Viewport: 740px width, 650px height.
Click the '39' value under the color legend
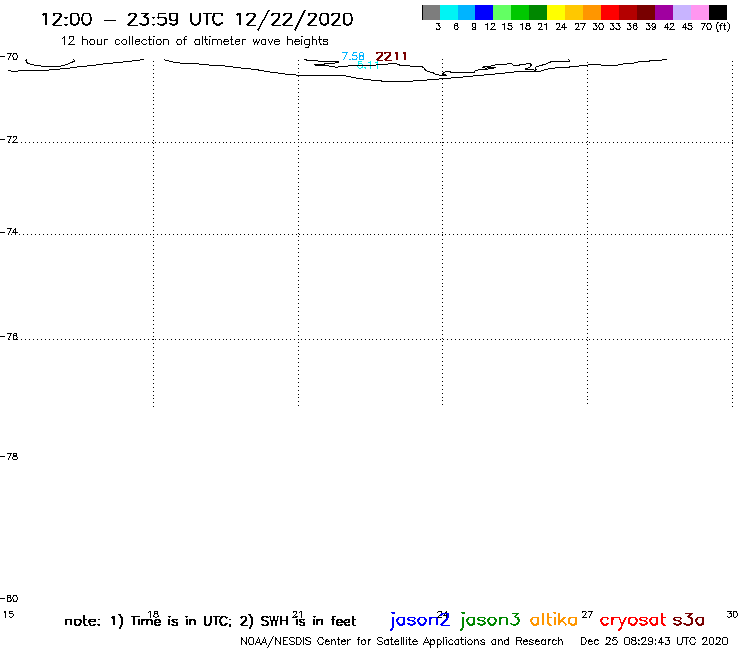click(x=651, y=27)
